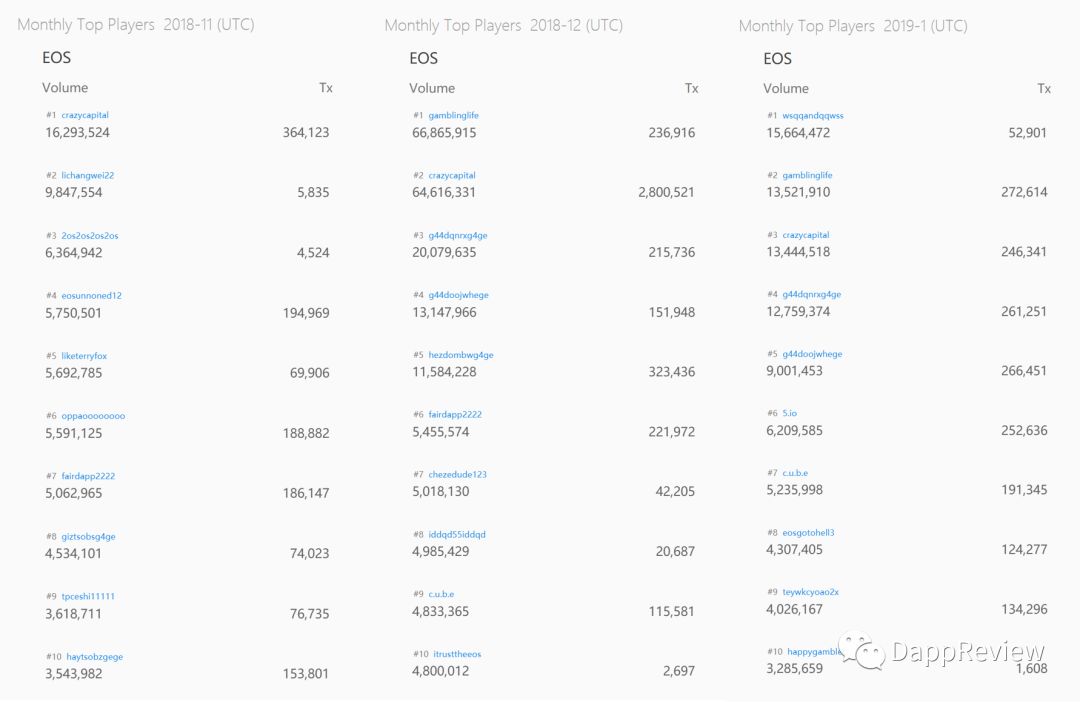1080x702 pixels.
Task: Click the Monthly Top Players 2018-12 heading
Action: pos(503,26)
